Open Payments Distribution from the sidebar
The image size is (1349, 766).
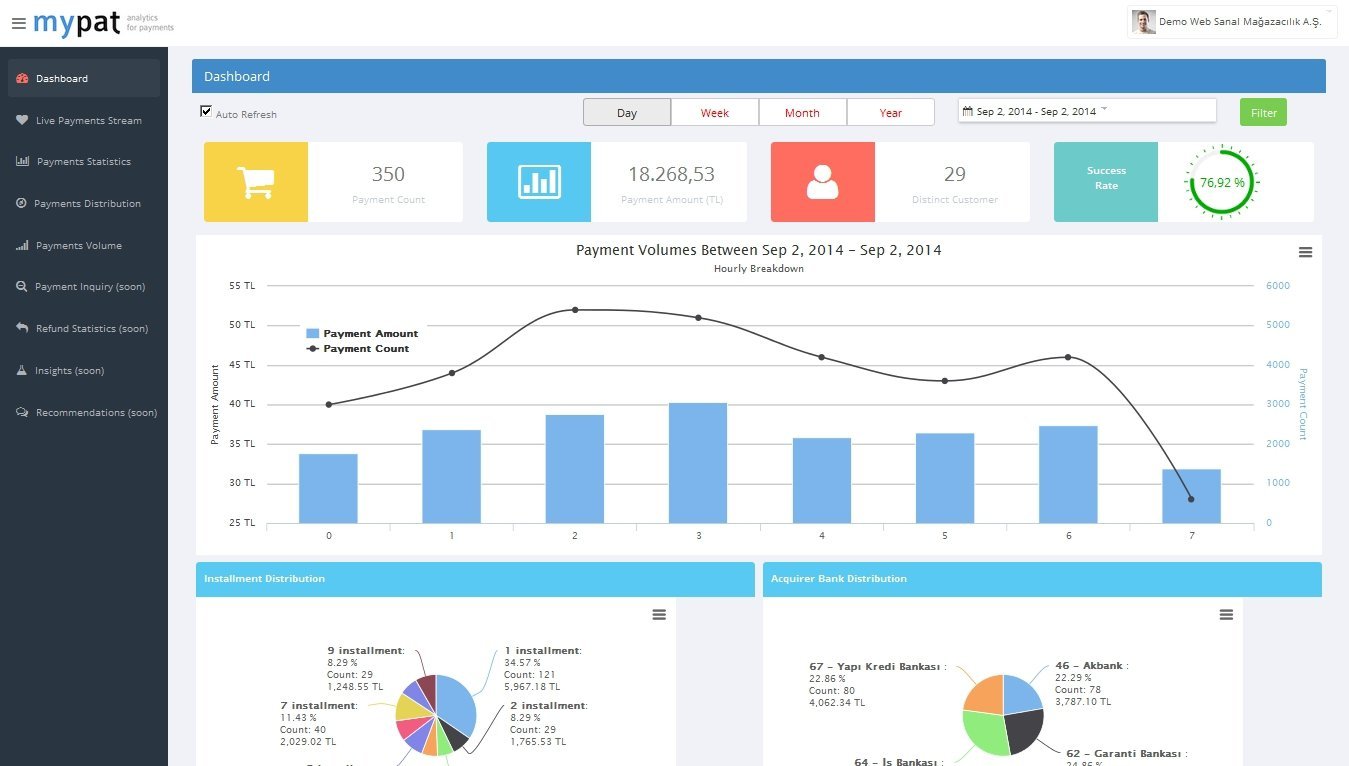[89, 203]
